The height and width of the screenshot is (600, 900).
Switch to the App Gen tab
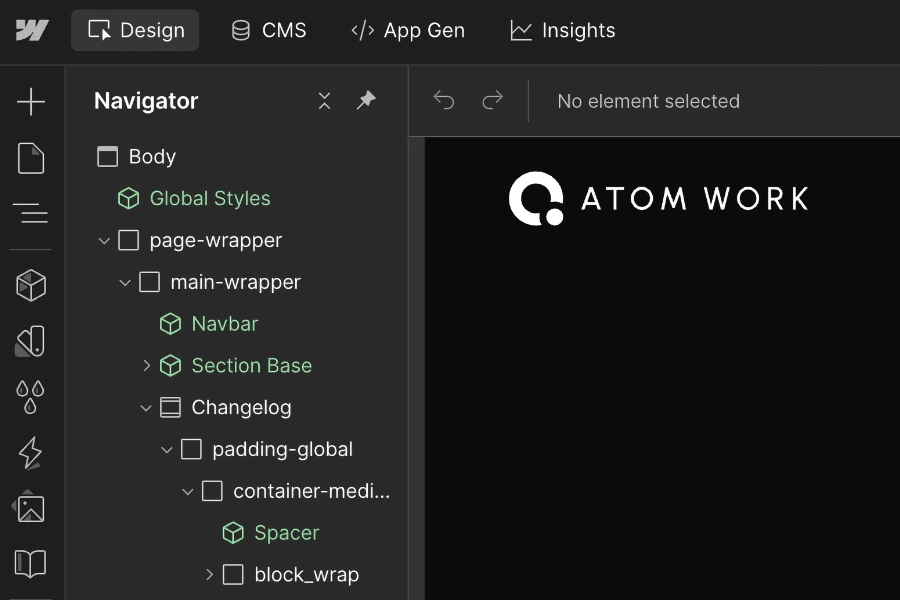(408, 30)
